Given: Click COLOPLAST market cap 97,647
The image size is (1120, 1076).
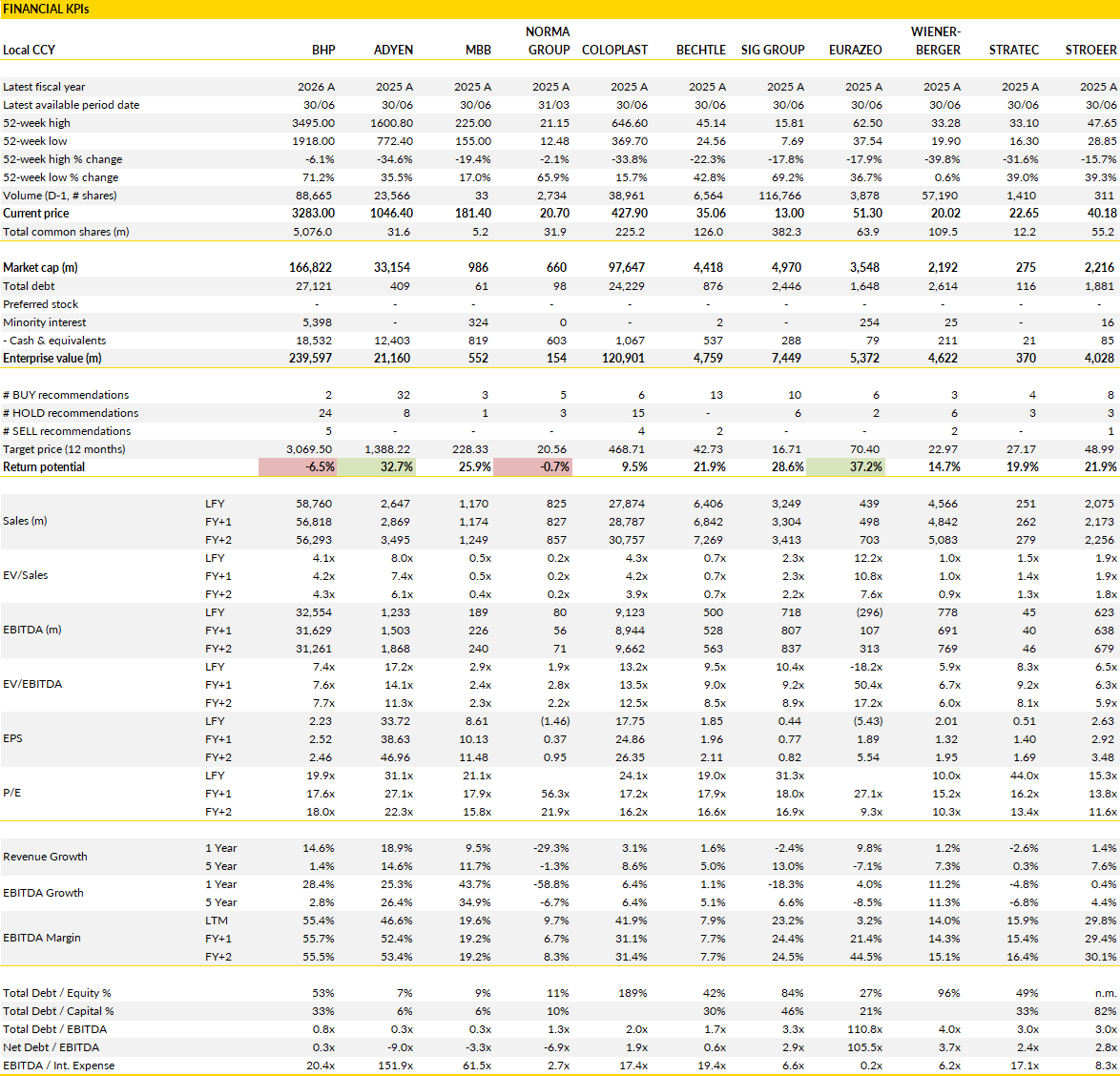Looking at the screenshot, I should pyautogui.click(x=627, y=267).
